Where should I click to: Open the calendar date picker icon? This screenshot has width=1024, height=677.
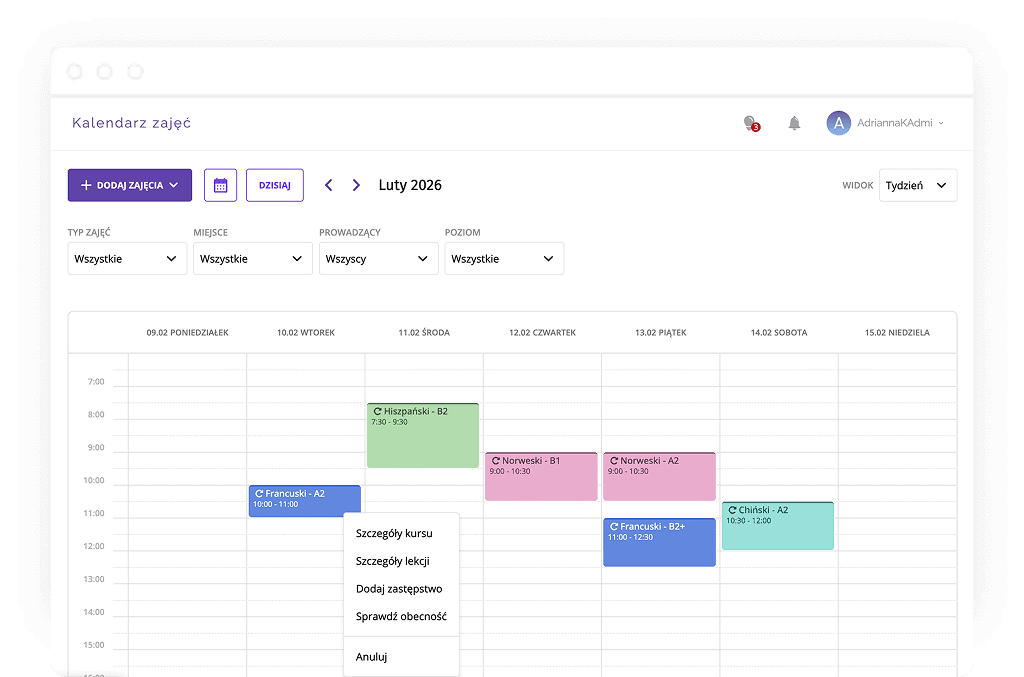coord(220,185)
